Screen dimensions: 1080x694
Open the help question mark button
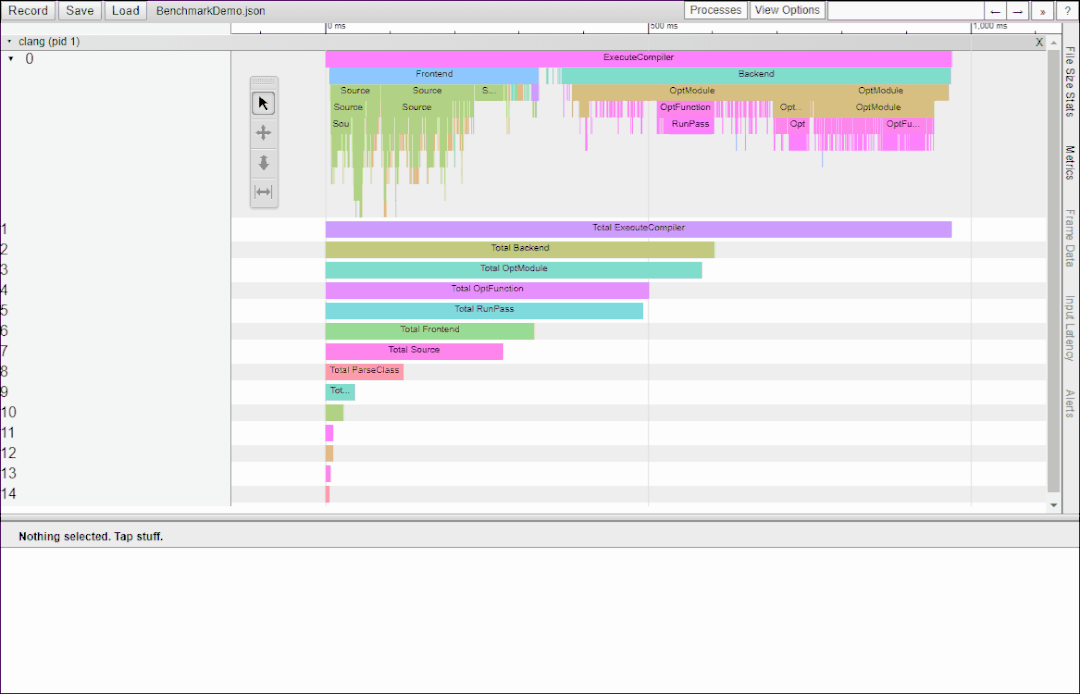tap(1067, 11)
